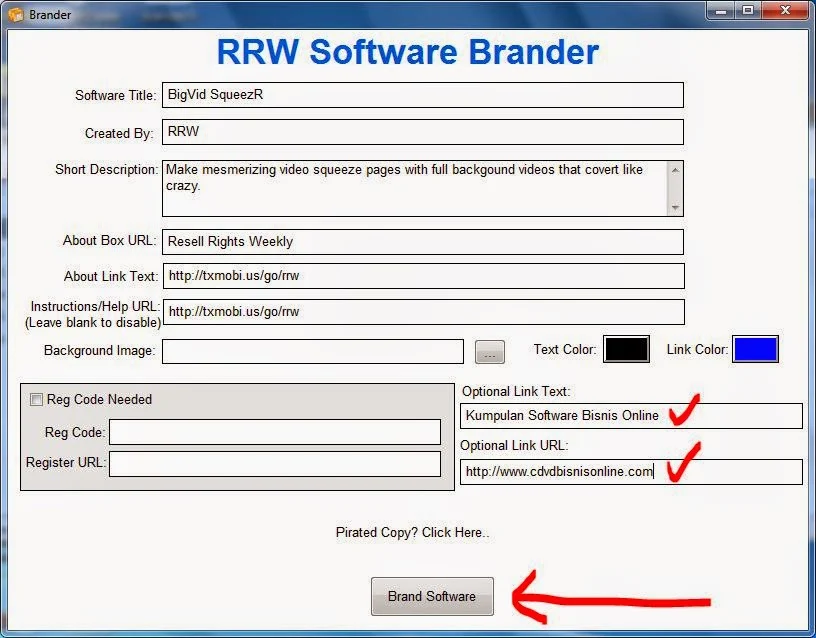
Task: Browse for background image with ellipsis button
Action: pyautogui.click(x=490, y=352)
